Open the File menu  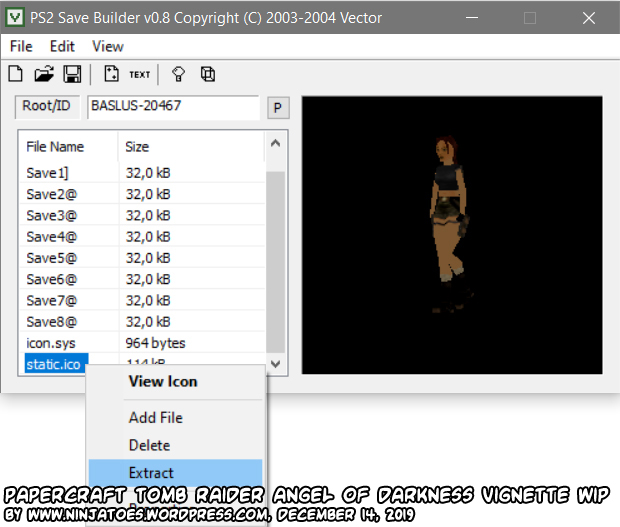coord(21,46)
